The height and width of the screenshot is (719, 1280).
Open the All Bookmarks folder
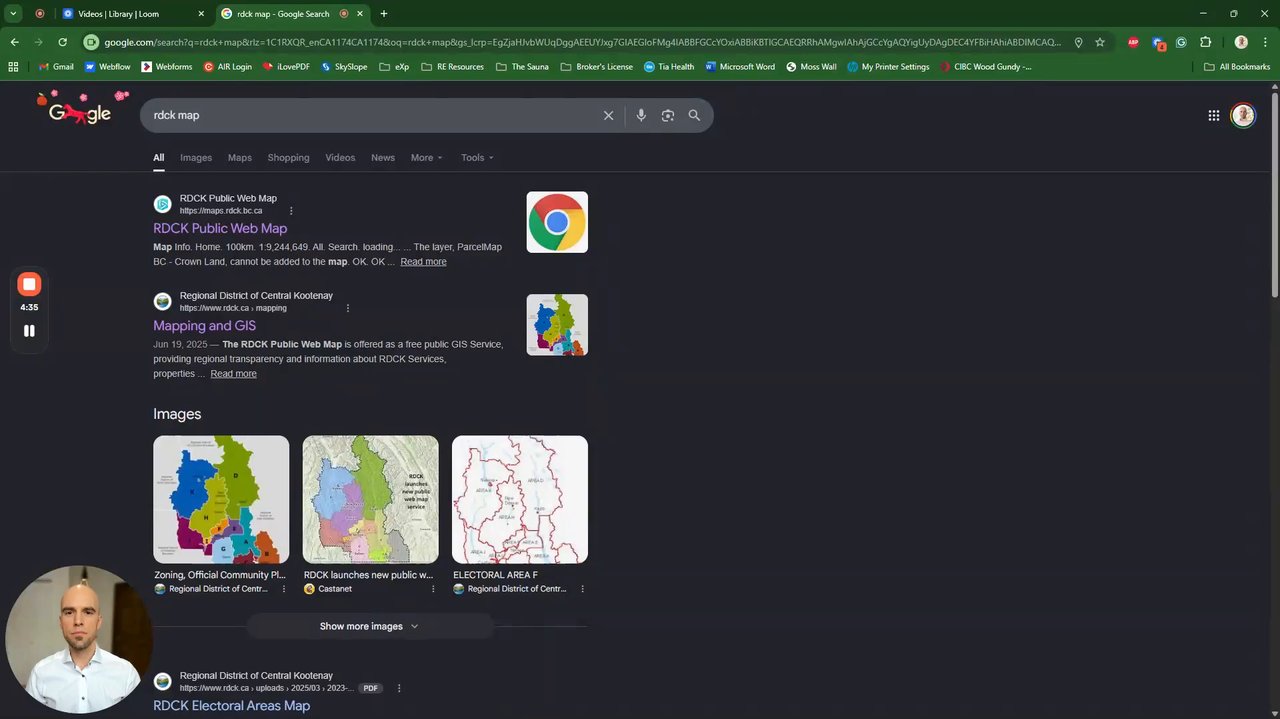pyautogui.click(x=1237, y=67)
